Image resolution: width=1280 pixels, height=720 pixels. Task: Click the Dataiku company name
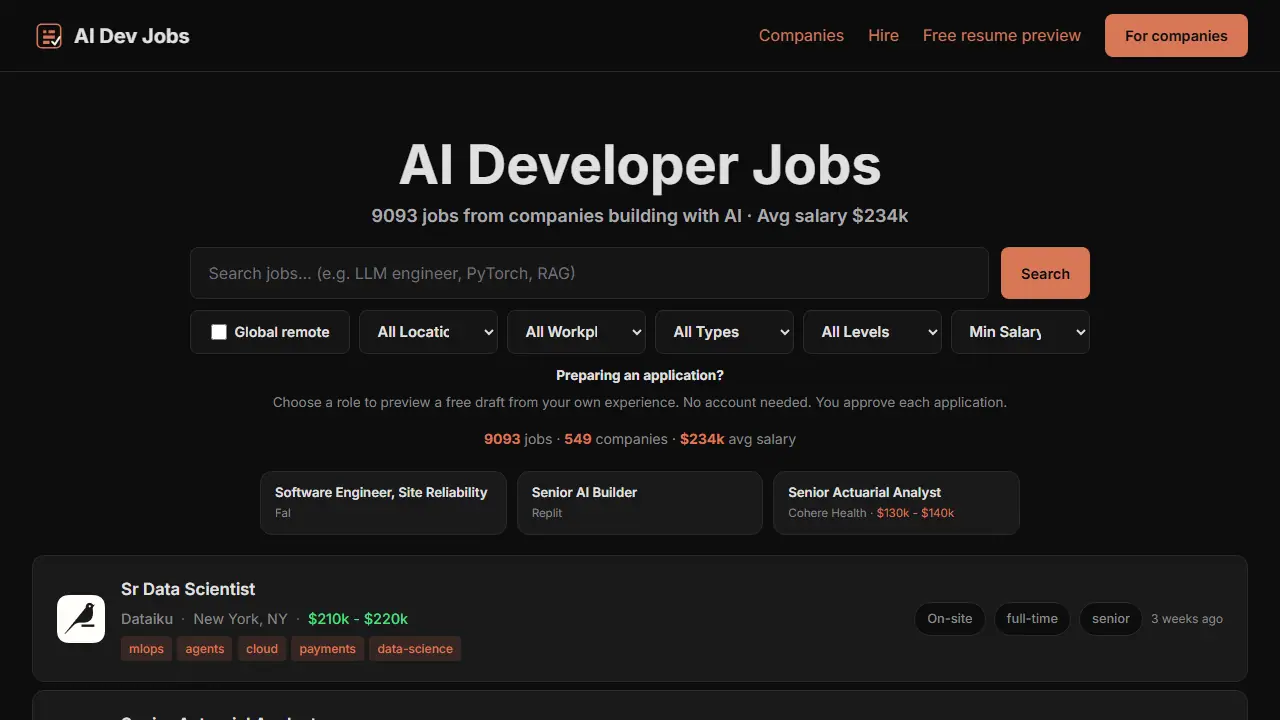pyautogui.click(x=148, y=619)
